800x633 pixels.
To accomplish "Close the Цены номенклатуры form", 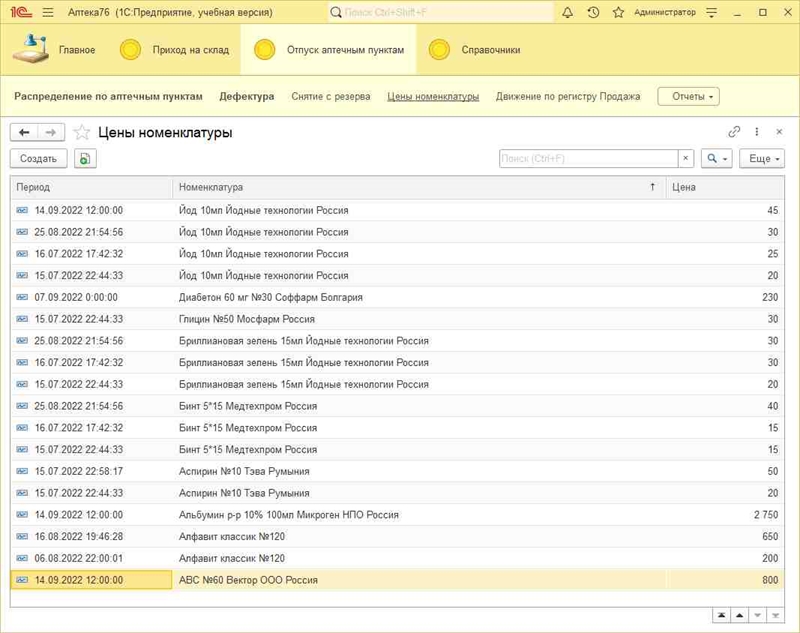I will point(779,132).
